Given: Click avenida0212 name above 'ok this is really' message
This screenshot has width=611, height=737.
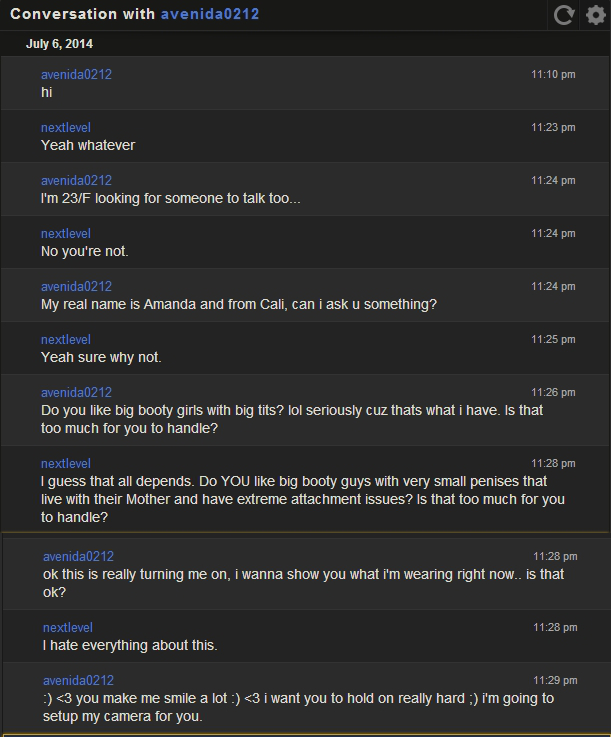Looking at the screenshot, I should point(78,557).
